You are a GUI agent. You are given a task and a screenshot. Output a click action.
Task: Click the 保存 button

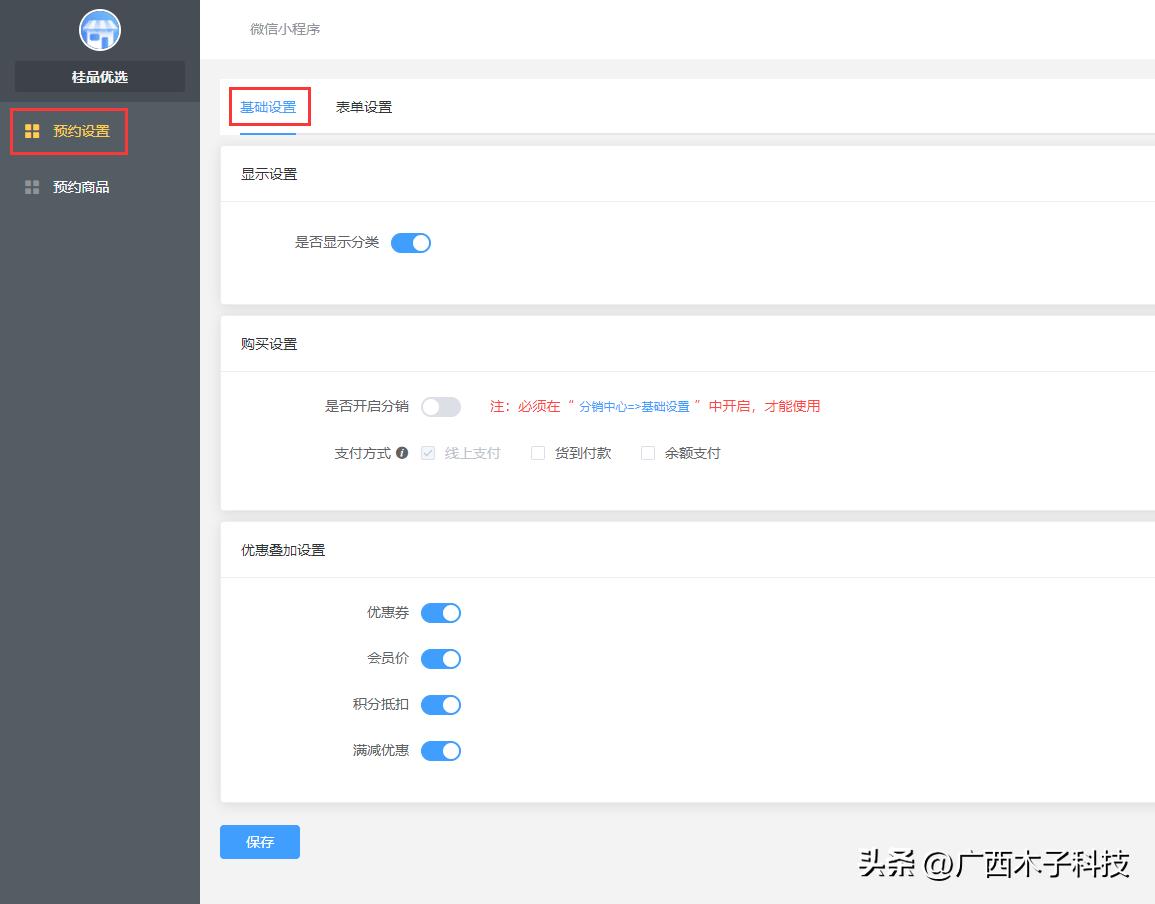pyautogui.click(x=259, y=842)
